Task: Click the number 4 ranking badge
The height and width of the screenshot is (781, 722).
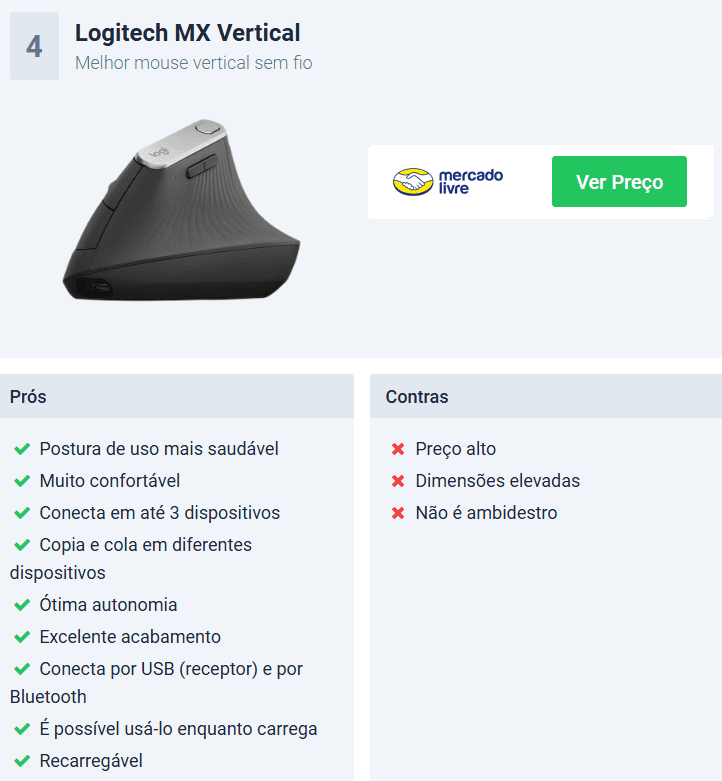Action: tap(34, 46)
